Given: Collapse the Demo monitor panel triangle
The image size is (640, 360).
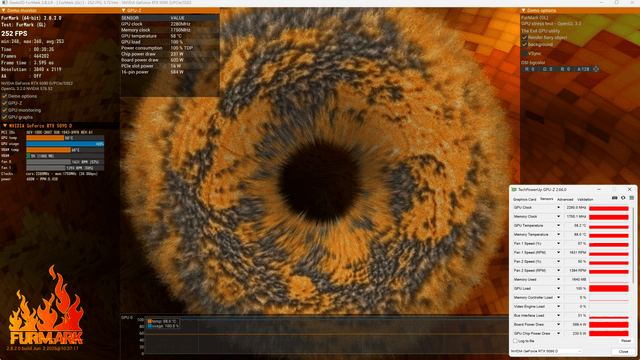Looking at the screenshot, I should [4, 10].
